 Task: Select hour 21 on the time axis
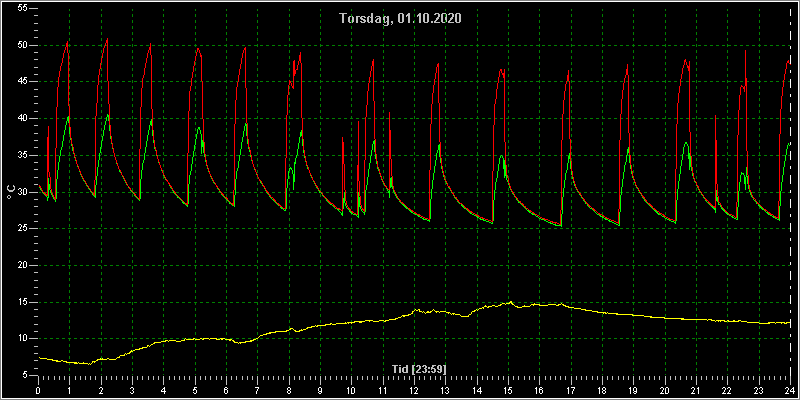pyautogui.click(x=696, y=390)
